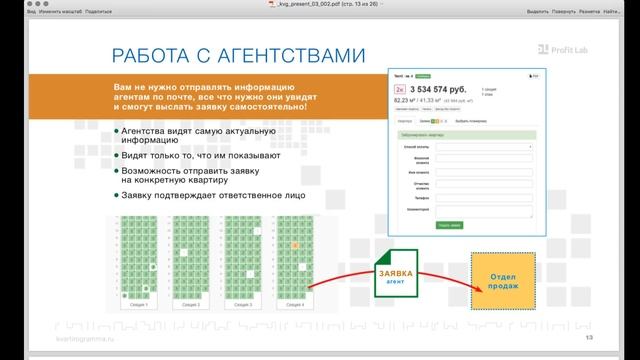Screen dimensions: 640x360
Task: Click the Секция 4 label under chessboard
Action: 295,305
